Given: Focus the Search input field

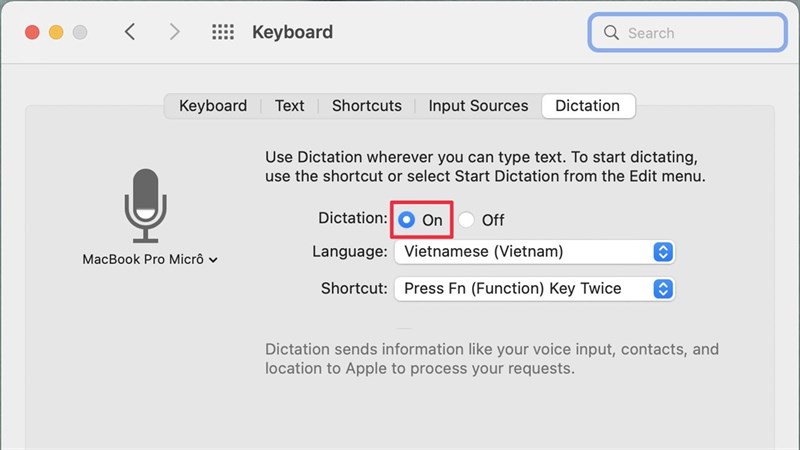Looking at the screenshot, I should click(687, 33).
